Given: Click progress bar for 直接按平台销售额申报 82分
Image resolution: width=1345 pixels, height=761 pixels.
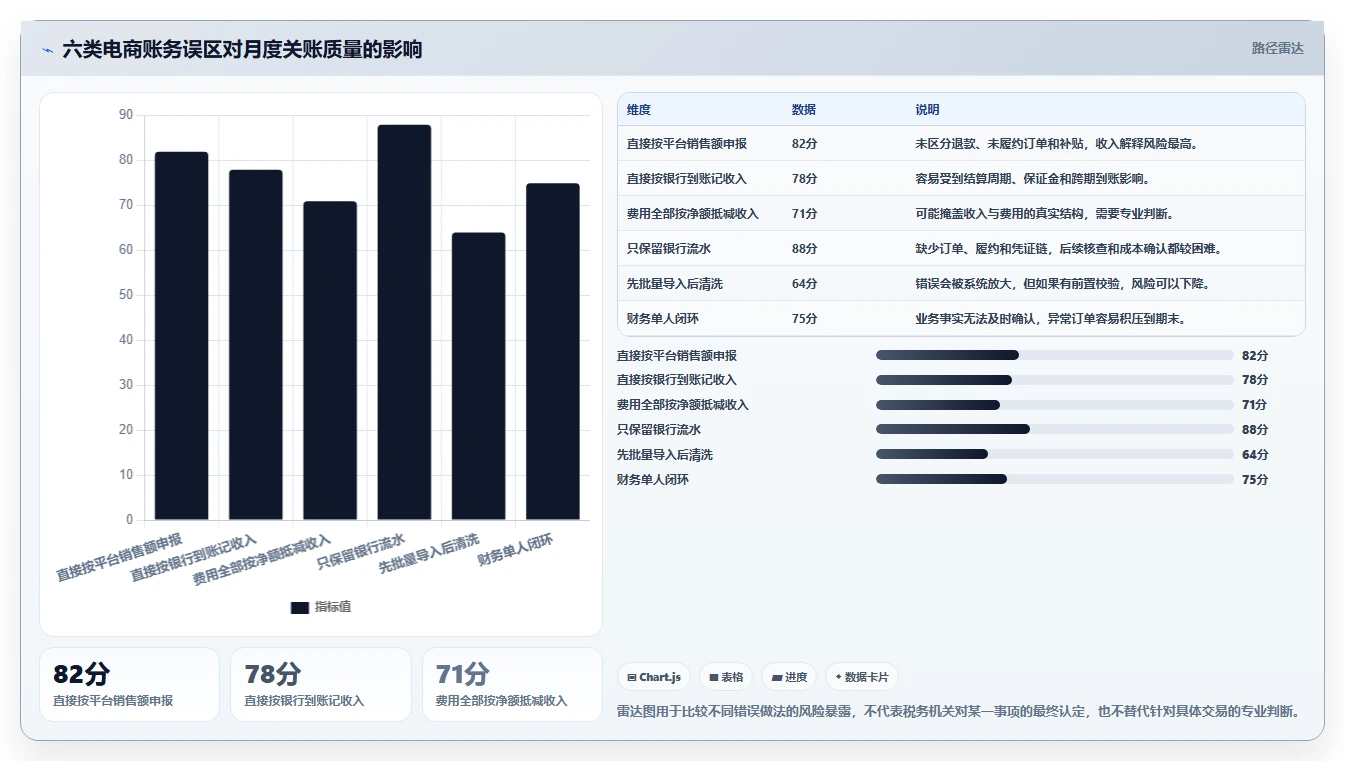Looking at the screenshot, I should (x=1054, y=355).
